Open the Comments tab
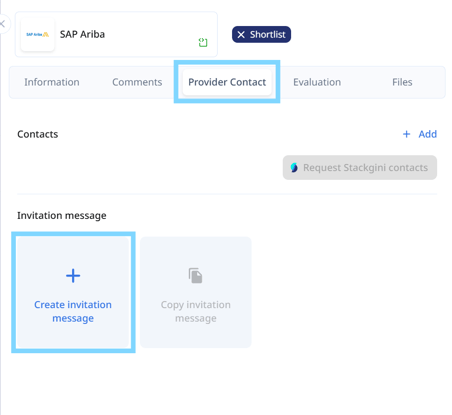The width and height of the screenshot is (452, 415). (x=137, y=82)
